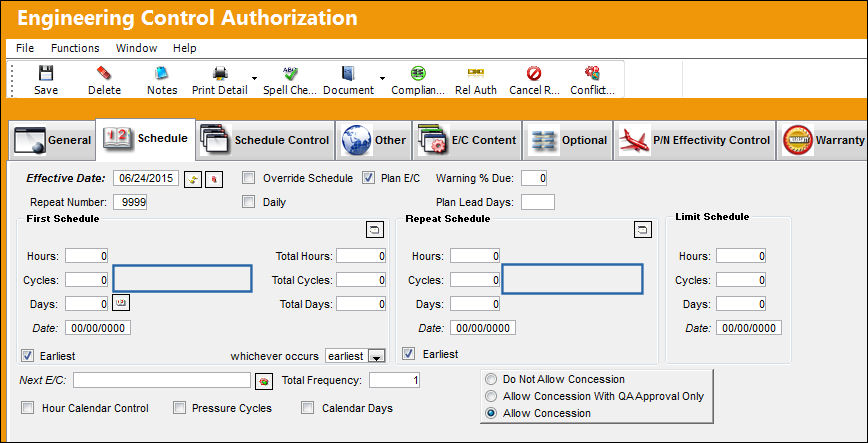The width and height of the screenshot is (868, 443).
Task: Toggle the Repeat Schedule Earliest checkbox
Action: pos(409,353)
